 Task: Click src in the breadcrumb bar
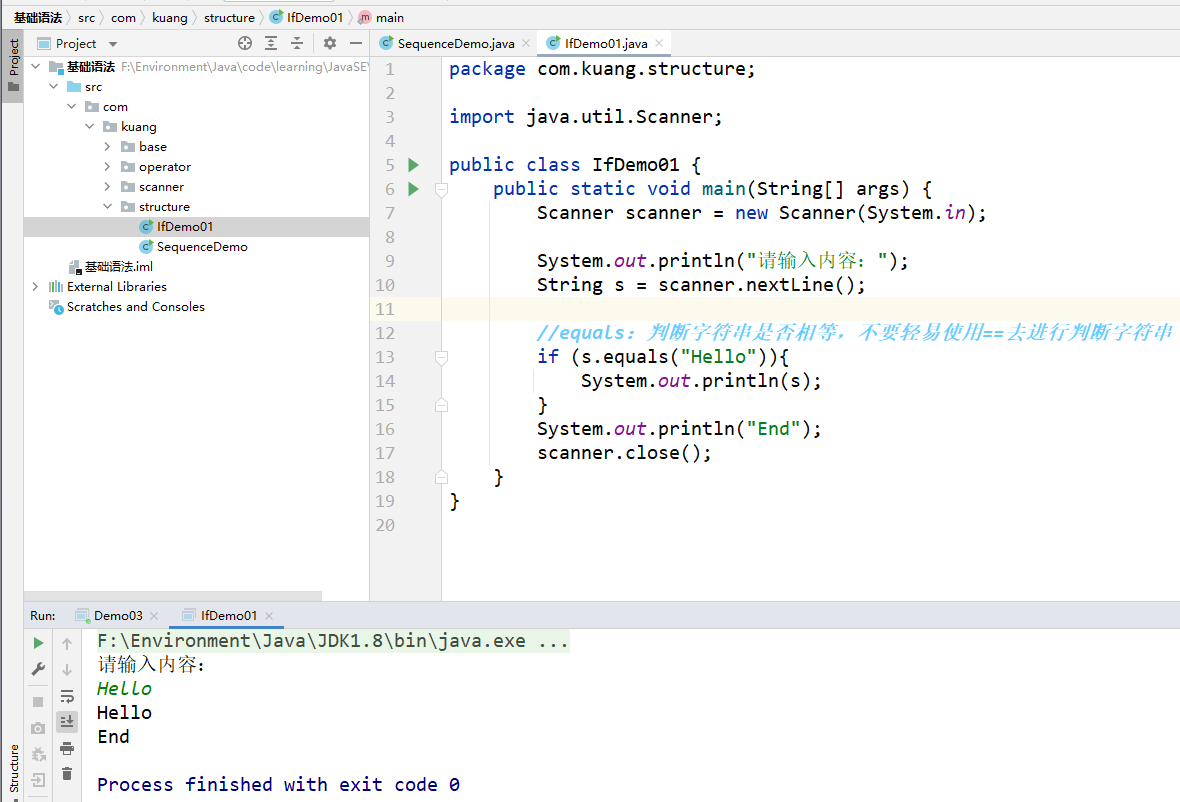tap(87, 17)
